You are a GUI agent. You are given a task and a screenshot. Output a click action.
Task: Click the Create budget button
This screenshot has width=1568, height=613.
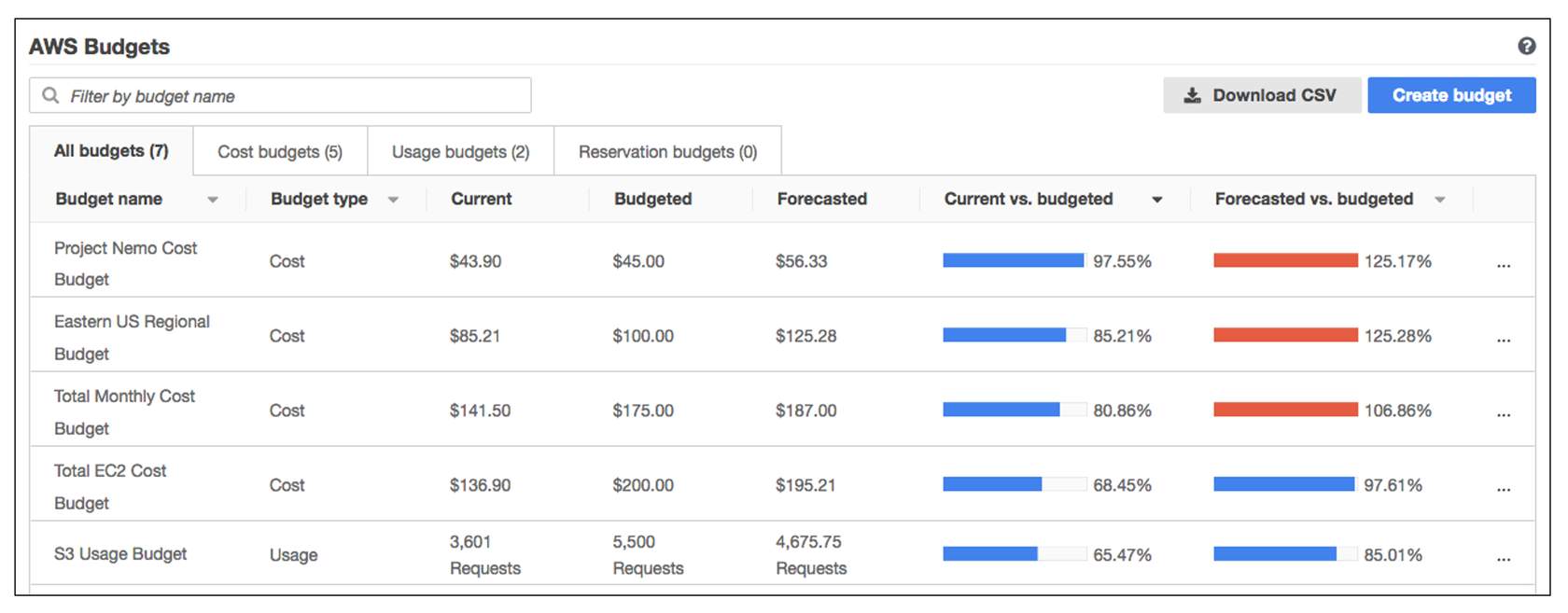1451,95
